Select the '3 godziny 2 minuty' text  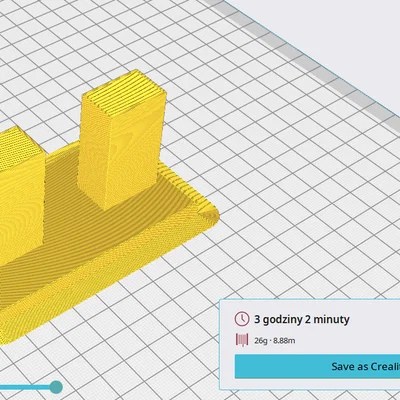(302, 319)
